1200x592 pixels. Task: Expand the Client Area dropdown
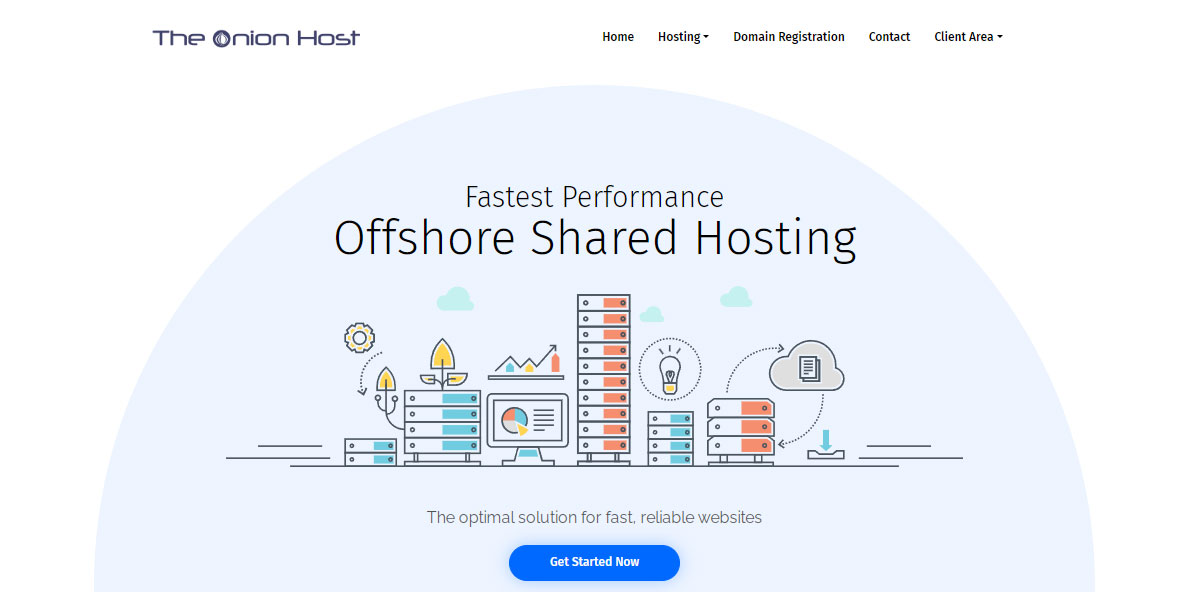(968, 37)
